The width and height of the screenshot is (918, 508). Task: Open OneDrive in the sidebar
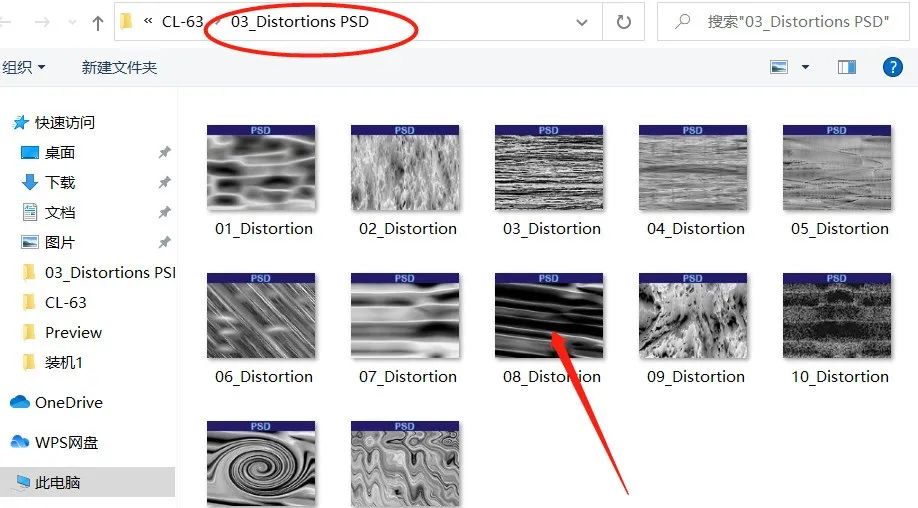click(68, 402)
